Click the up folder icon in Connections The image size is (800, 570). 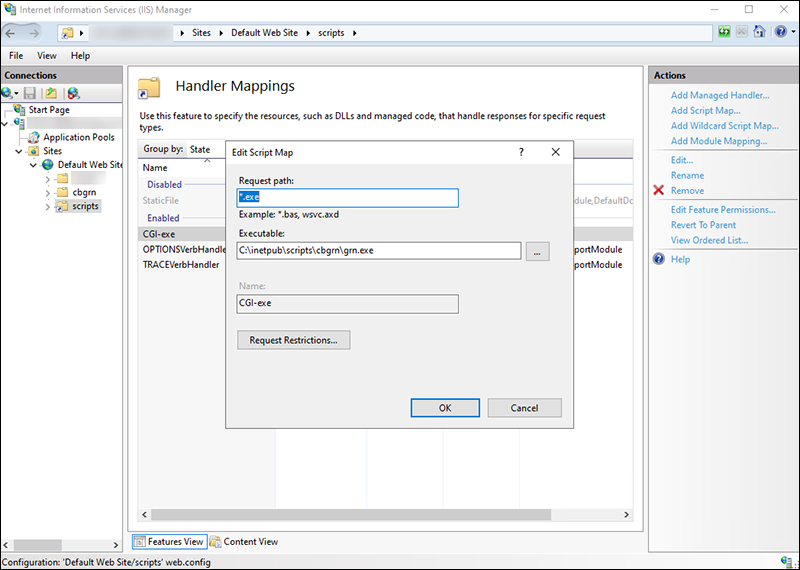51,93
